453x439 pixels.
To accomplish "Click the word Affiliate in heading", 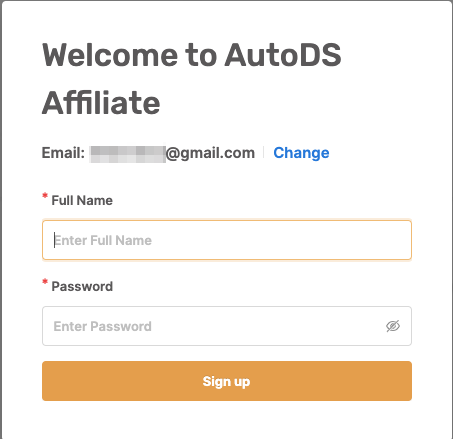I will [x=101, y=103].
